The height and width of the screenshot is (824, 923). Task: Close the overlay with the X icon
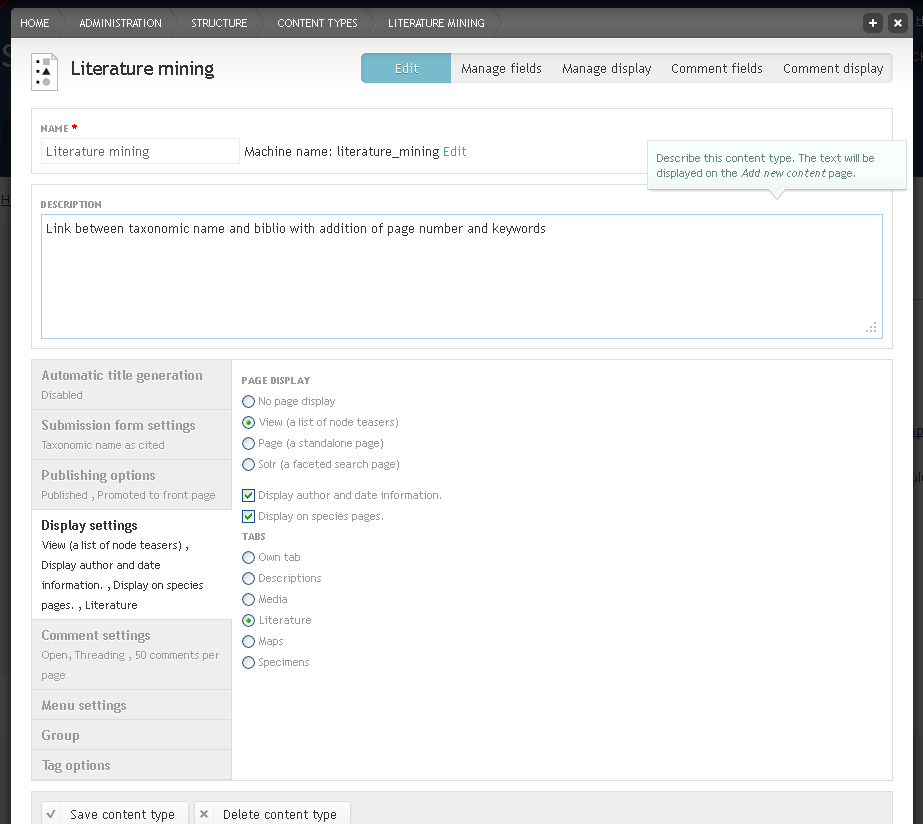click(898, 23)
